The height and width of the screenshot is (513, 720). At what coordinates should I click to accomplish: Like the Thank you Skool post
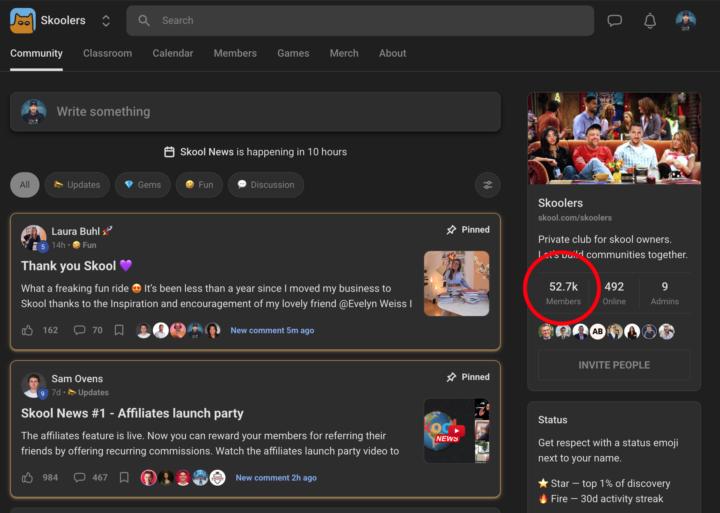[28, 330]
